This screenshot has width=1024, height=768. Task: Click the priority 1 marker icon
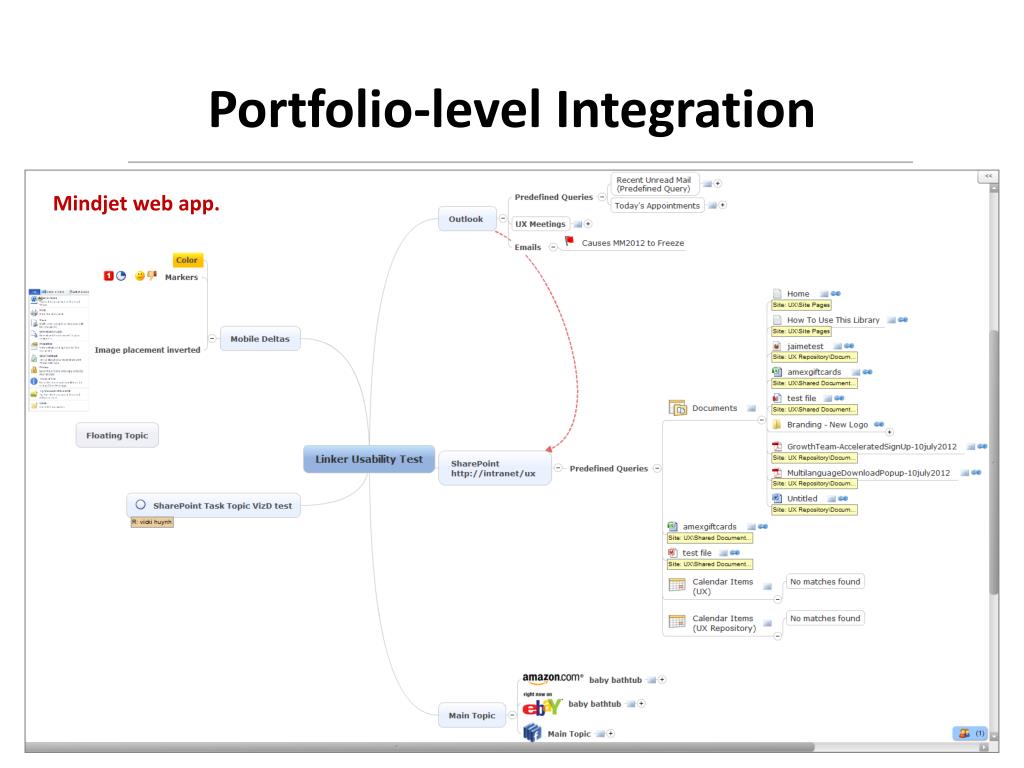pyautogui.click(x=109, y=276)
